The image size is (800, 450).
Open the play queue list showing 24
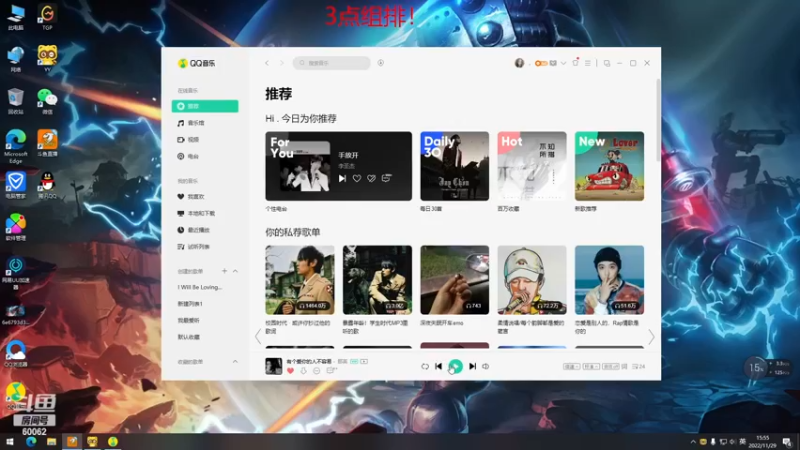pos(639,366)
